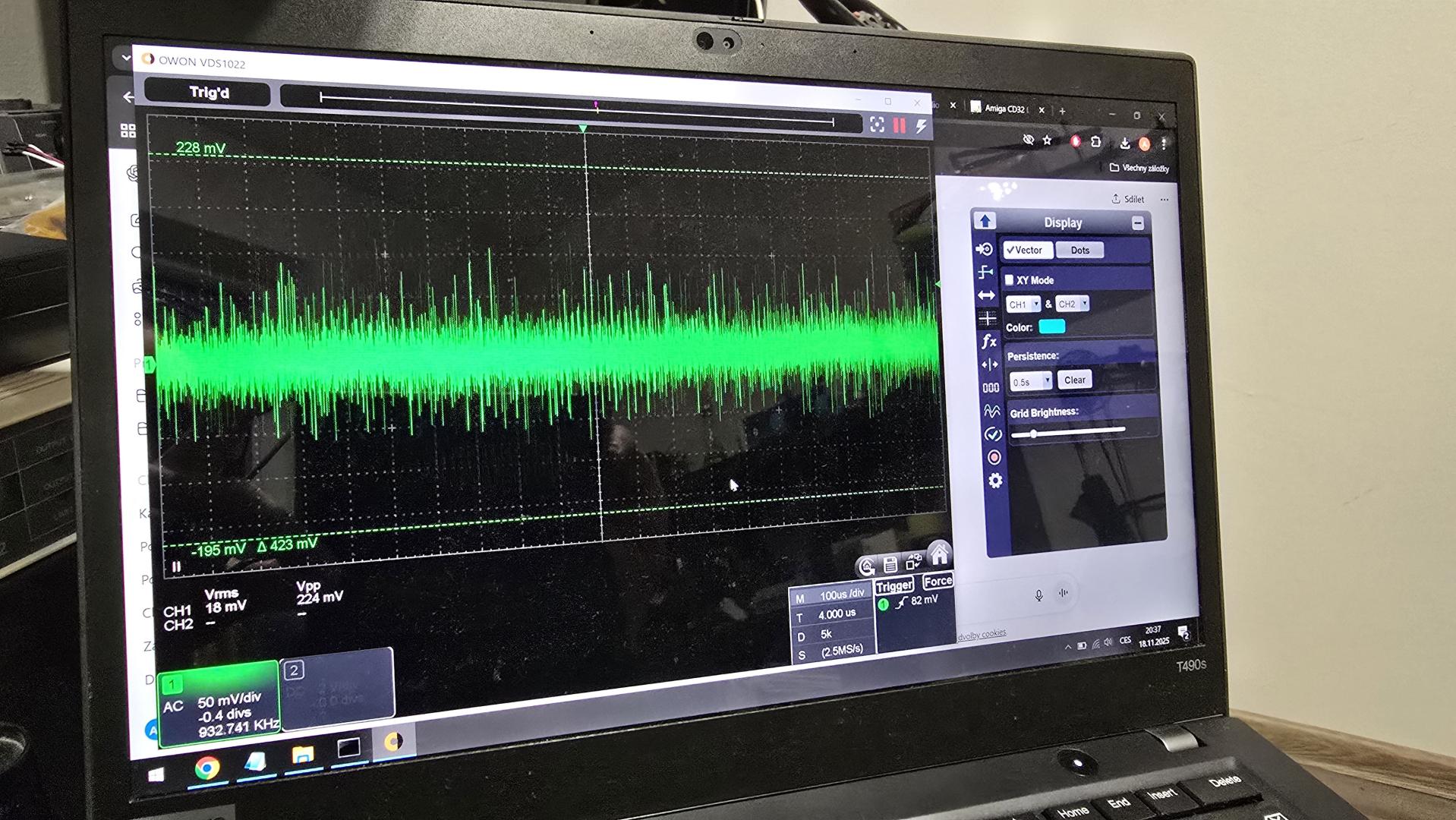
Task: Open the gear settings icon in sidebar
Action: point(995,481)
